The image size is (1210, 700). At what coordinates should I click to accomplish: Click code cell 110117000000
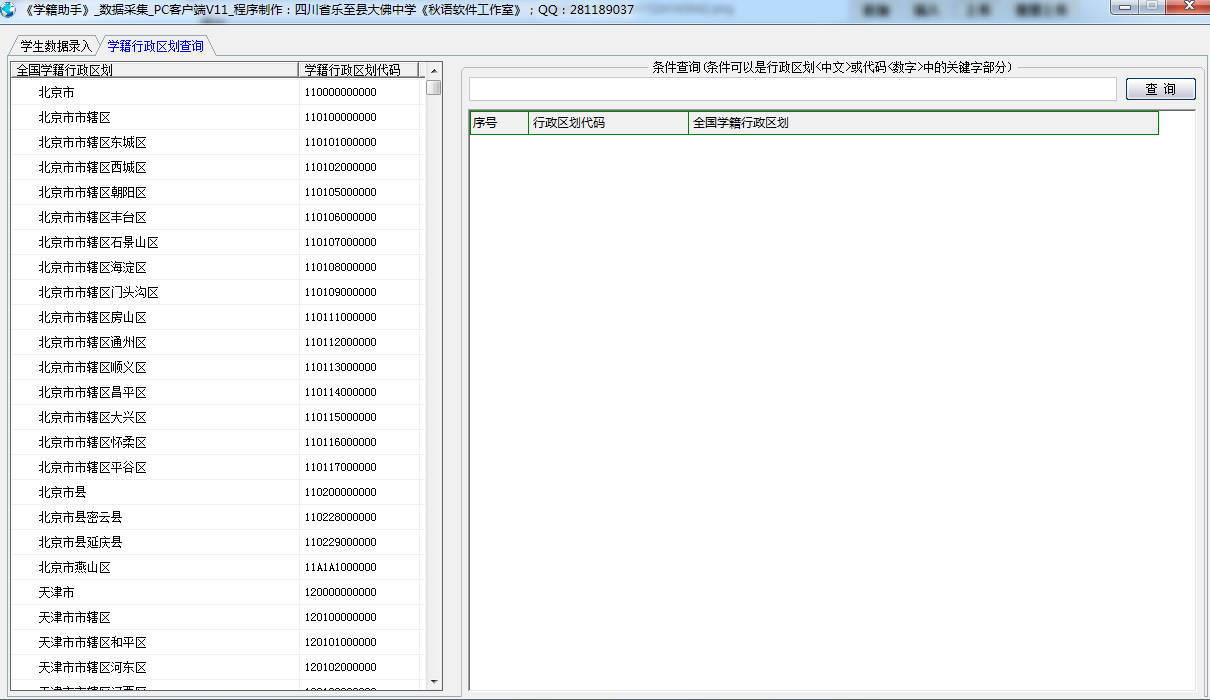point(359,467)
